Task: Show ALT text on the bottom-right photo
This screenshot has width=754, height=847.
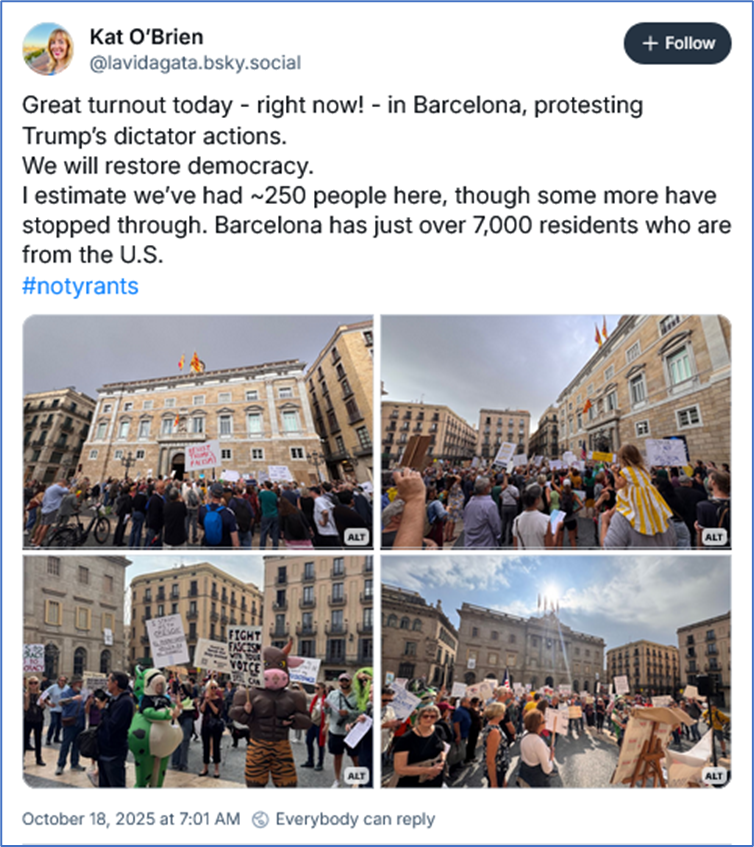Action: [713, 776]
